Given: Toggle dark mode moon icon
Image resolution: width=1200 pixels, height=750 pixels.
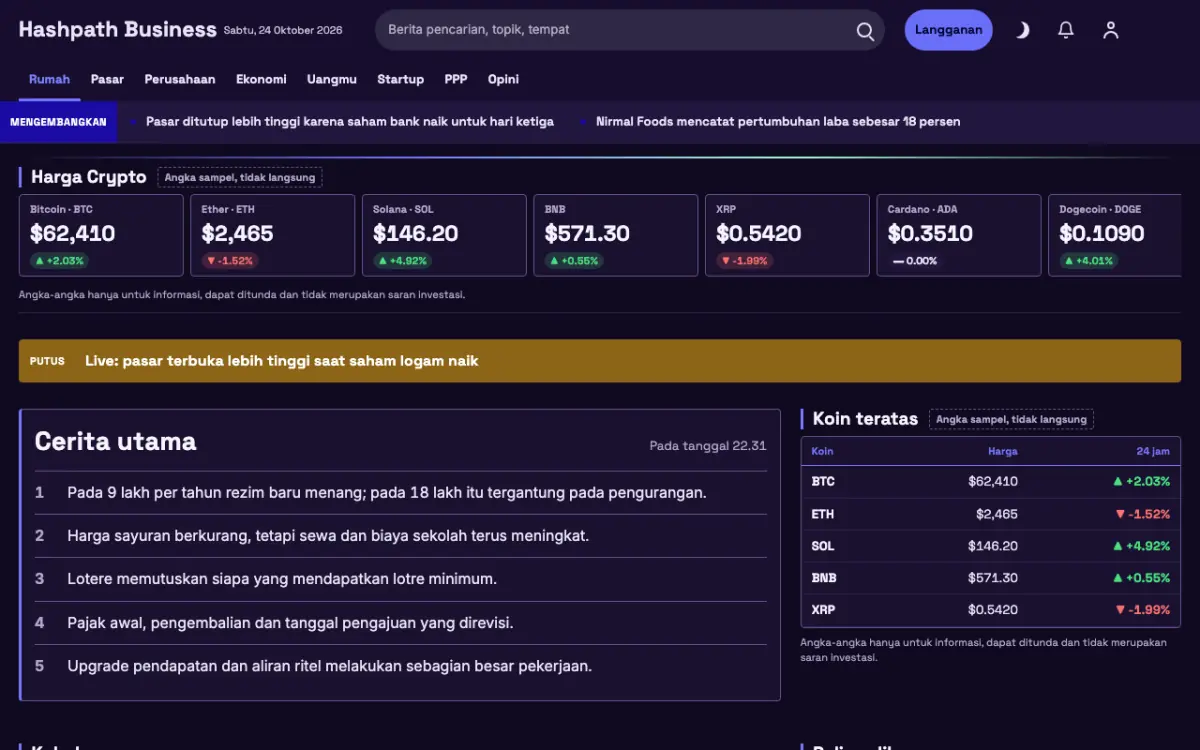Looking at the screenshot, I should click(x=1022, y=30).
